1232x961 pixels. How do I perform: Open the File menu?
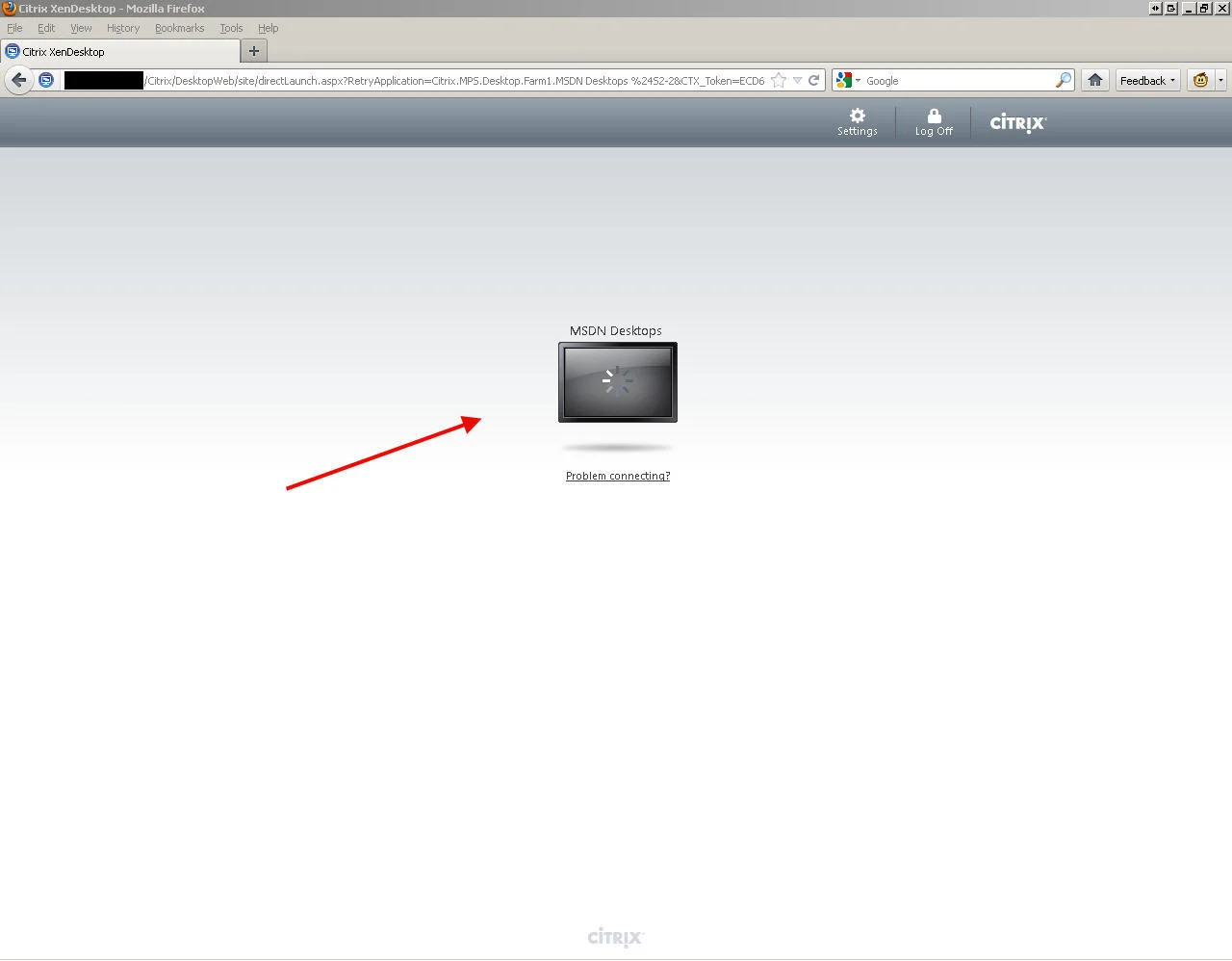pos(14,28)
